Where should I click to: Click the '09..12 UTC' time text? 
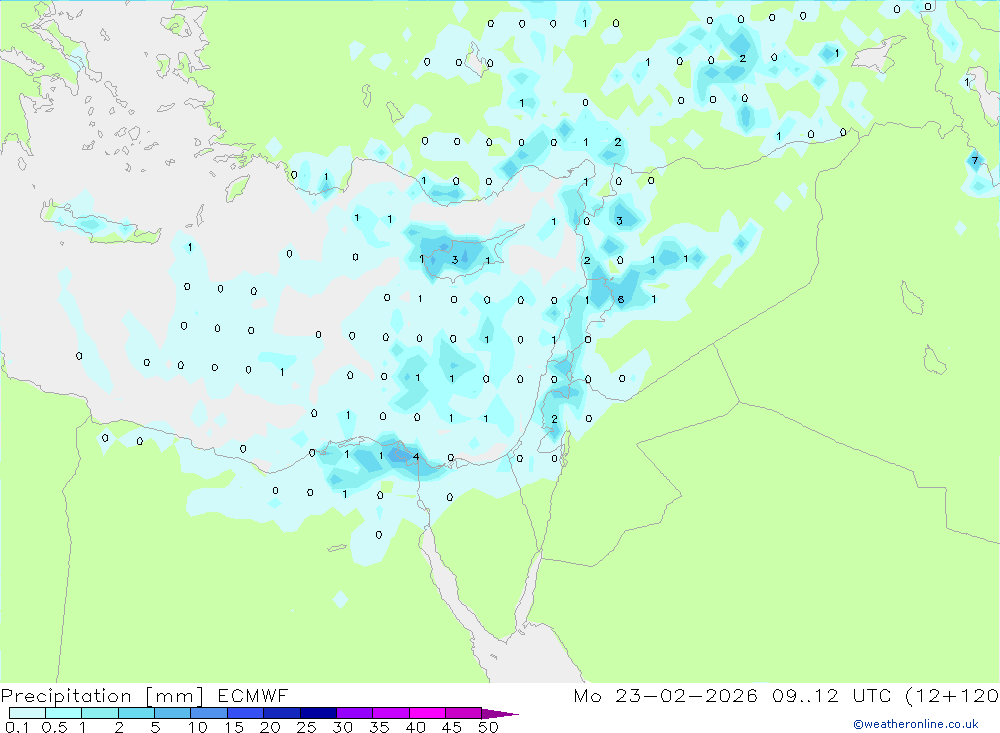832,695
